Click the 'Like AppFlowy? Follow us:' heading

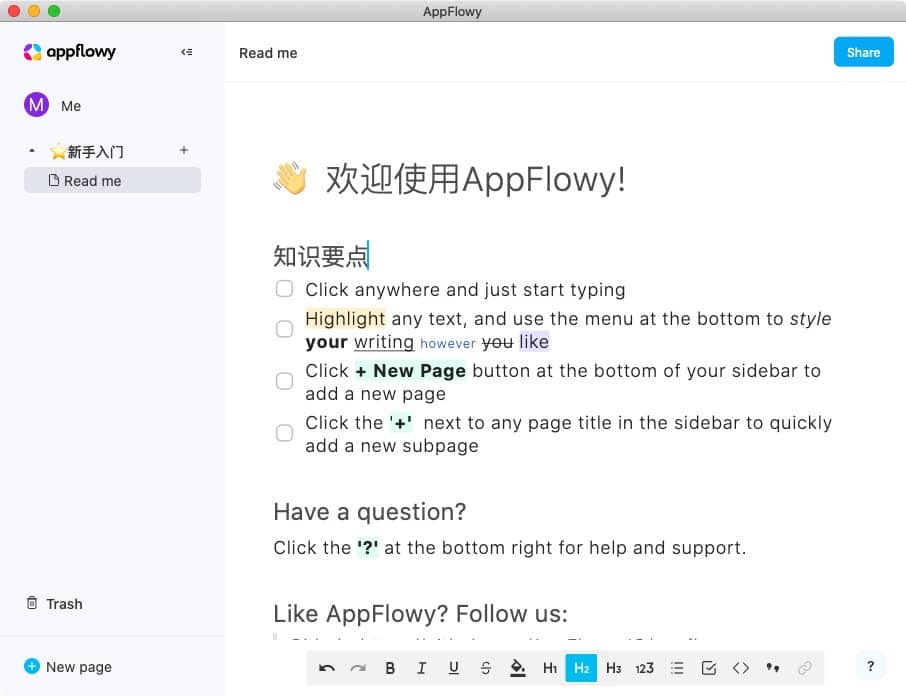(421, 614)
